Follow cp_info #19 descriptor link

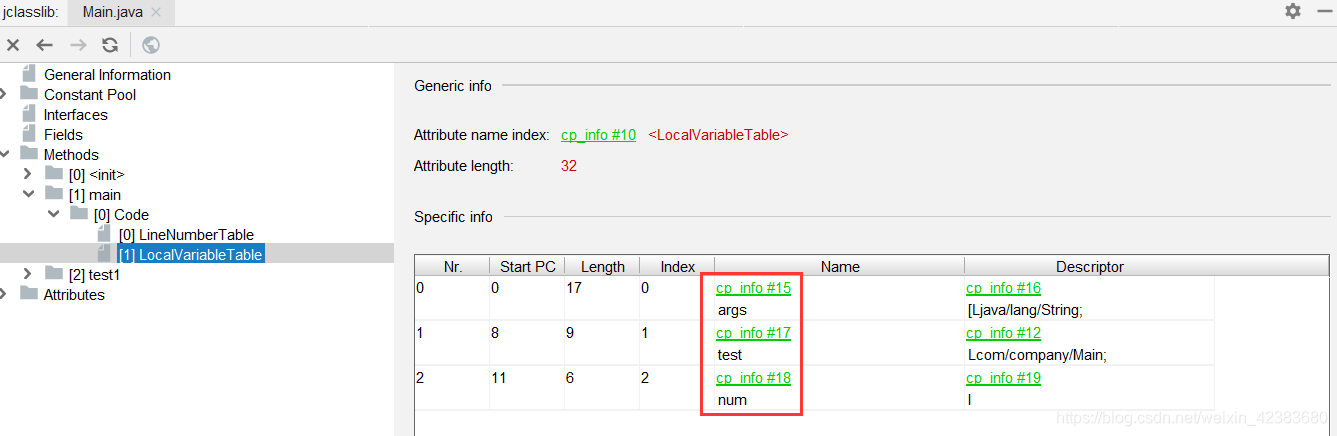(1003, 378)
